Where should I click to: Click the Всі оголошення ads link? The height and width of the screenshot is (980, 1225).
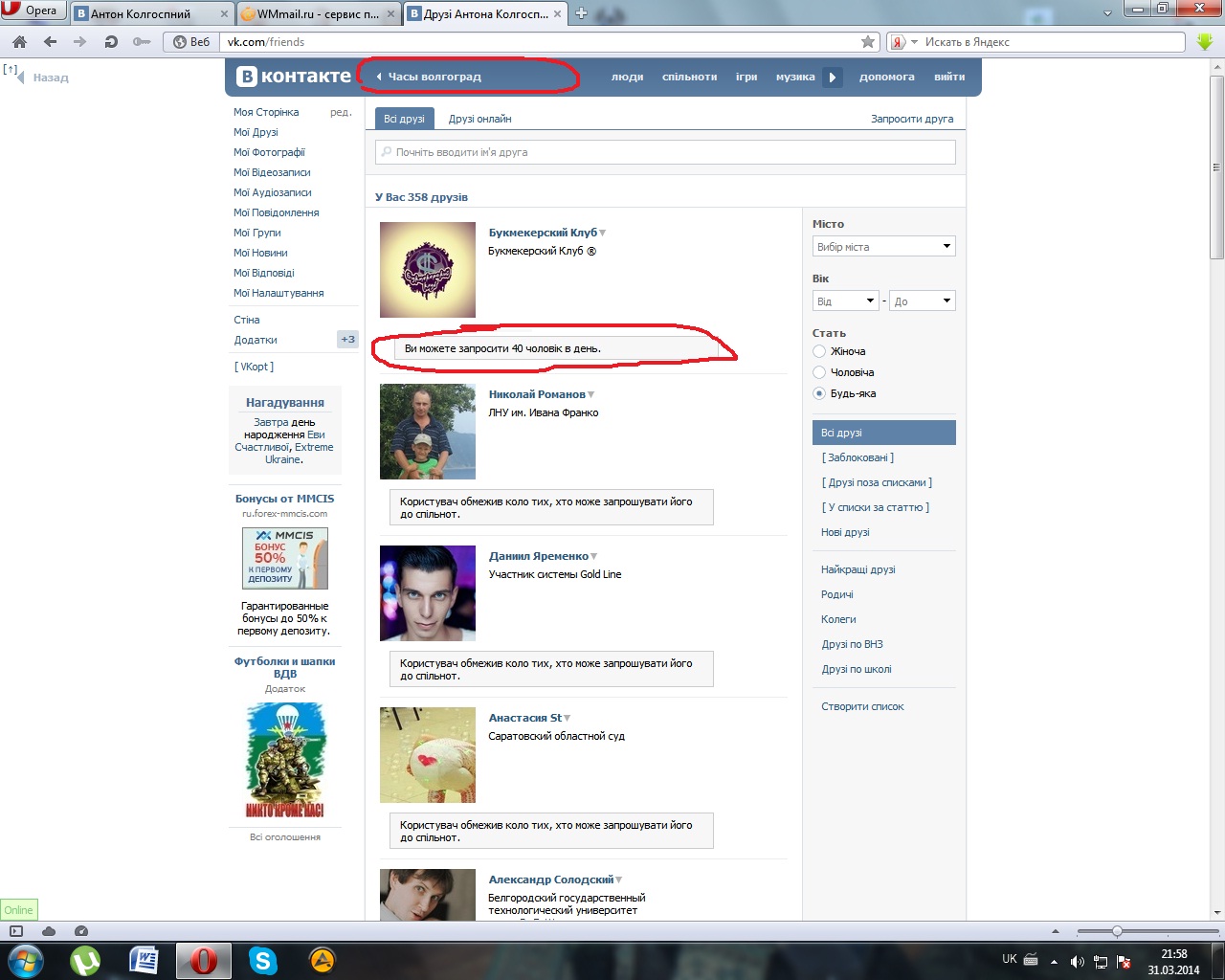[x=285, y=837]
